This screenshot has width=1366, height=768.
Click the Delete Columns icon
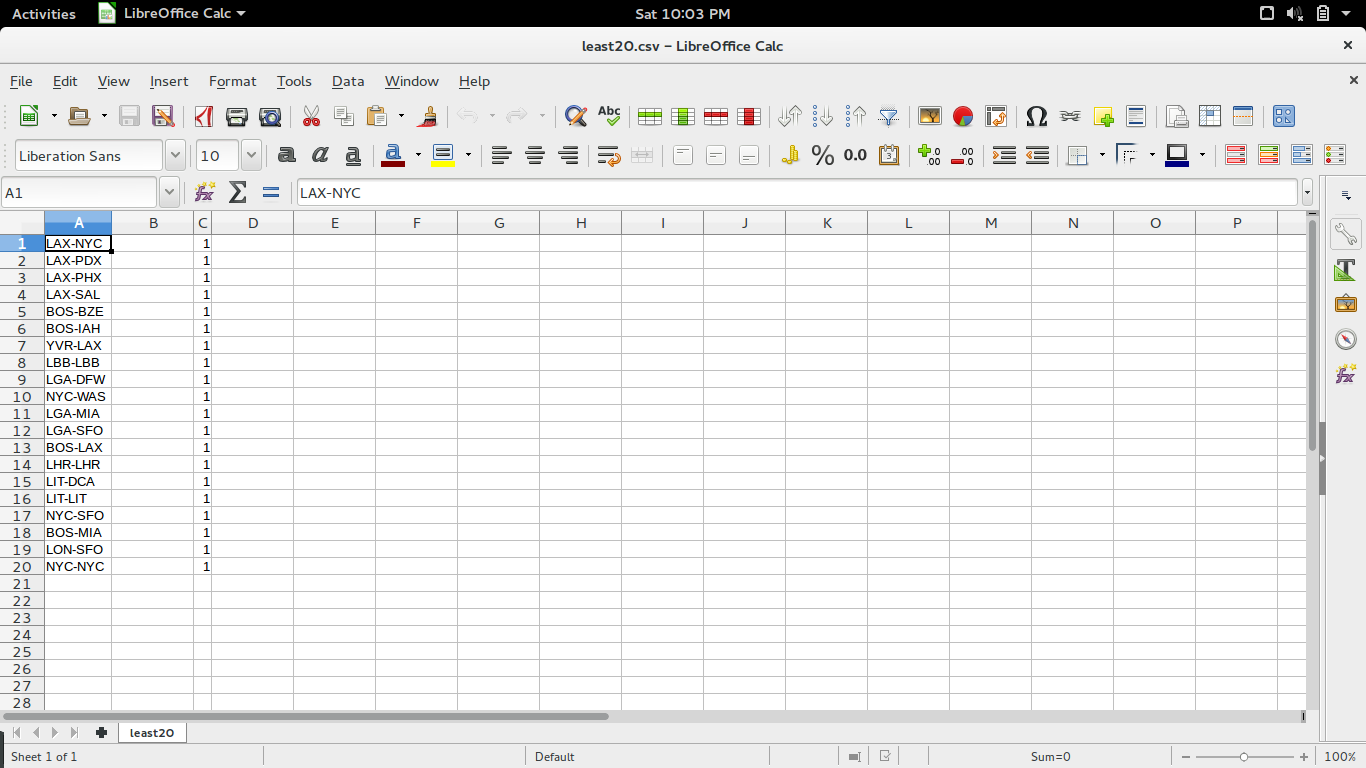[749, 116]
